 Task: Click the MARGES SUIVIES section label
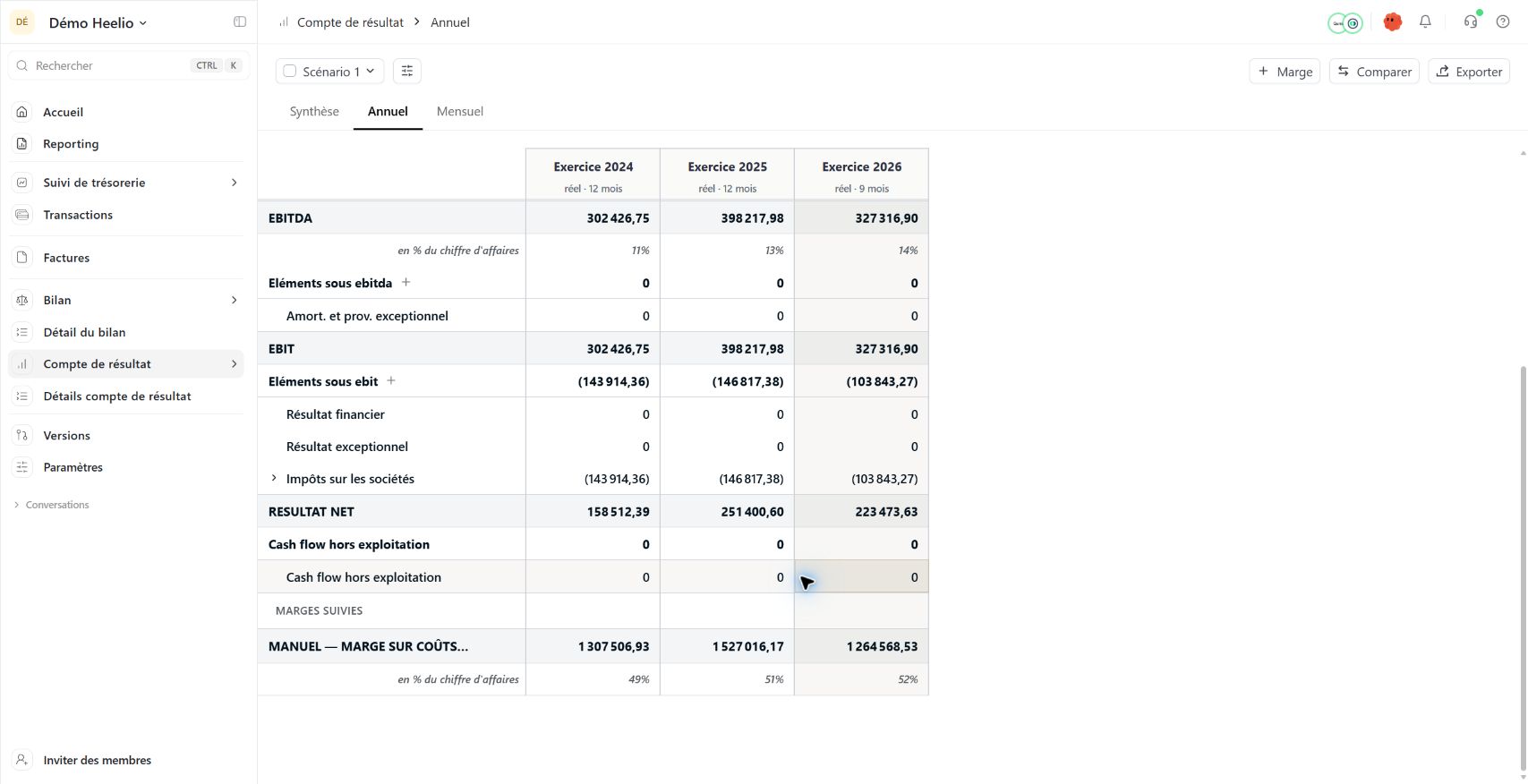(319, 611)
